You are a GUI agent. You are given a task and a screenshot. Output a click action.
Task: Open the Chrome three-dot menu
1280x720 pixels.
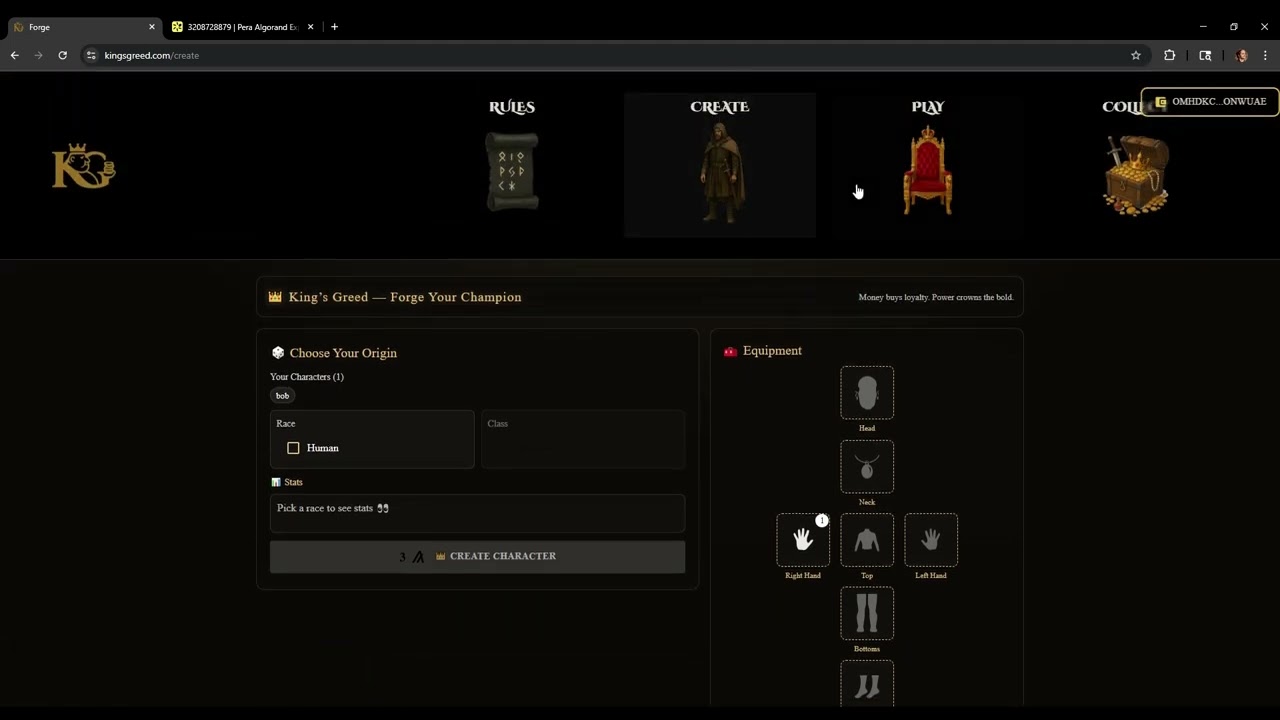pyautogui.click(x=1265, y=55)
